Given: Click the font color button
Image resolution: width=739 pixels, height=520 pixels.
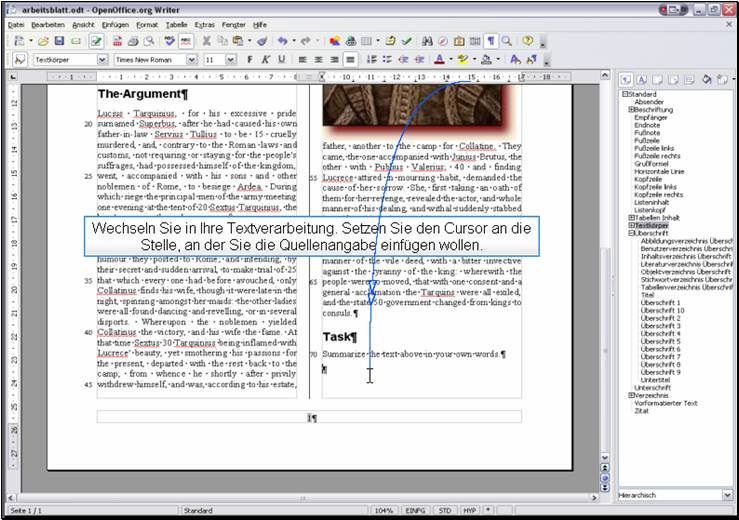Looking at the screenshot, I should coord(439,59).
